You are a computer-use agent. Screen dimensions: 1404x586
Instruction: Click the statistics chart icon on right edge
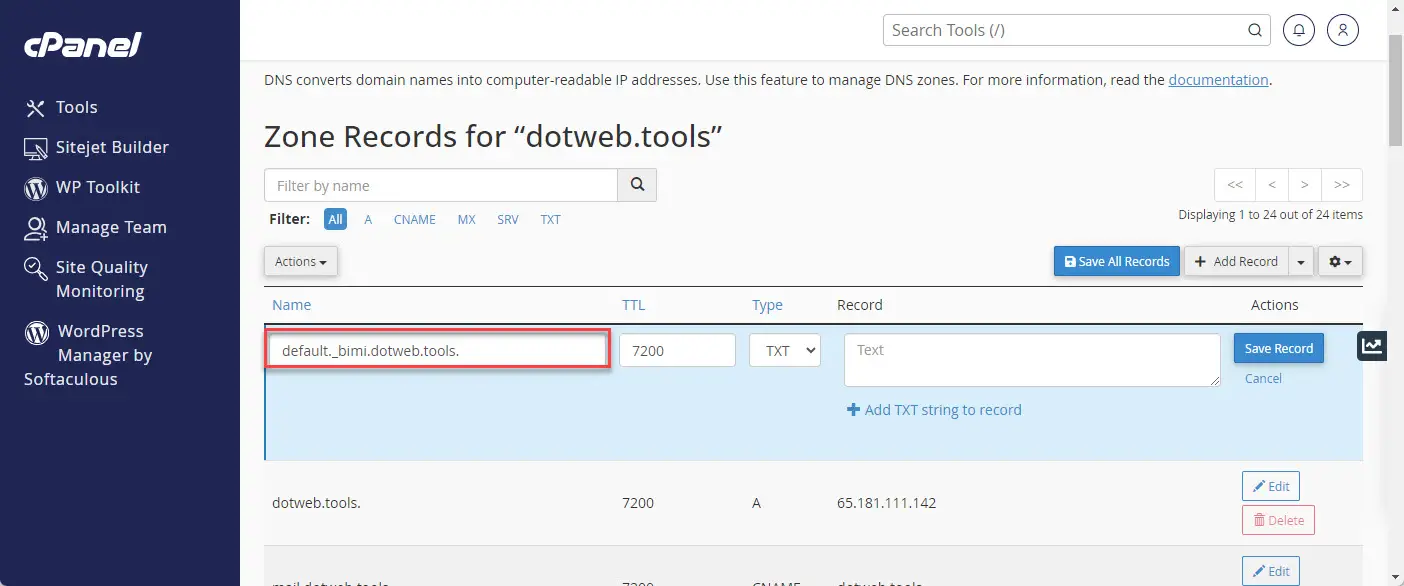coord(1372,346)
